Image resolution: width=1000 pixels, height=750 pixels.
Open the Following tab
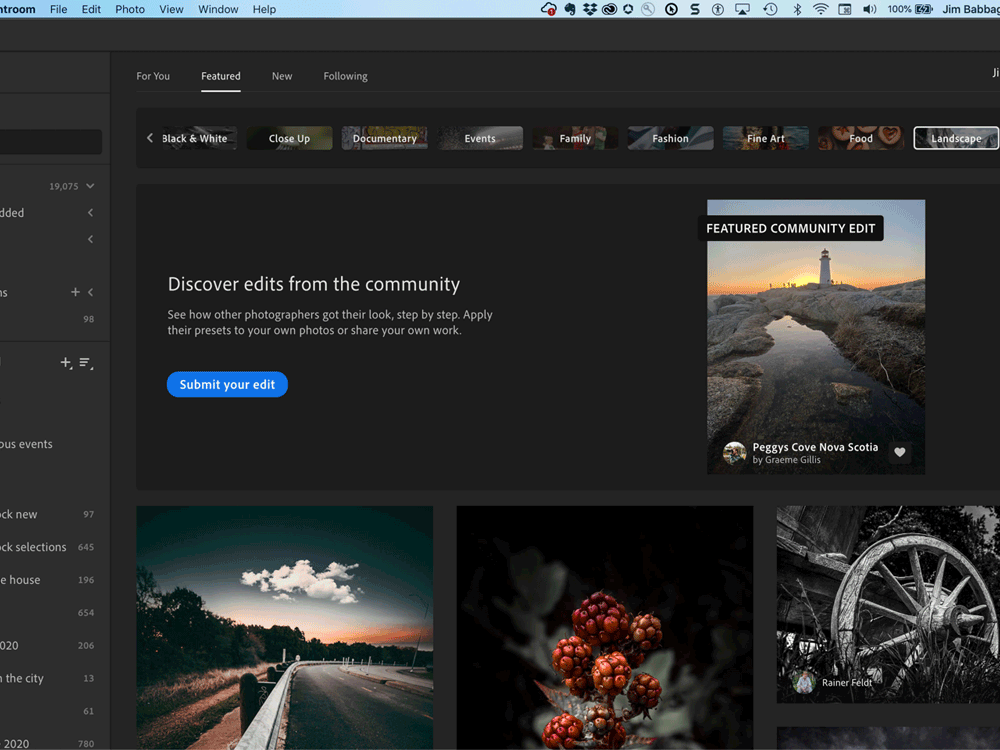(x=345, y=76)
